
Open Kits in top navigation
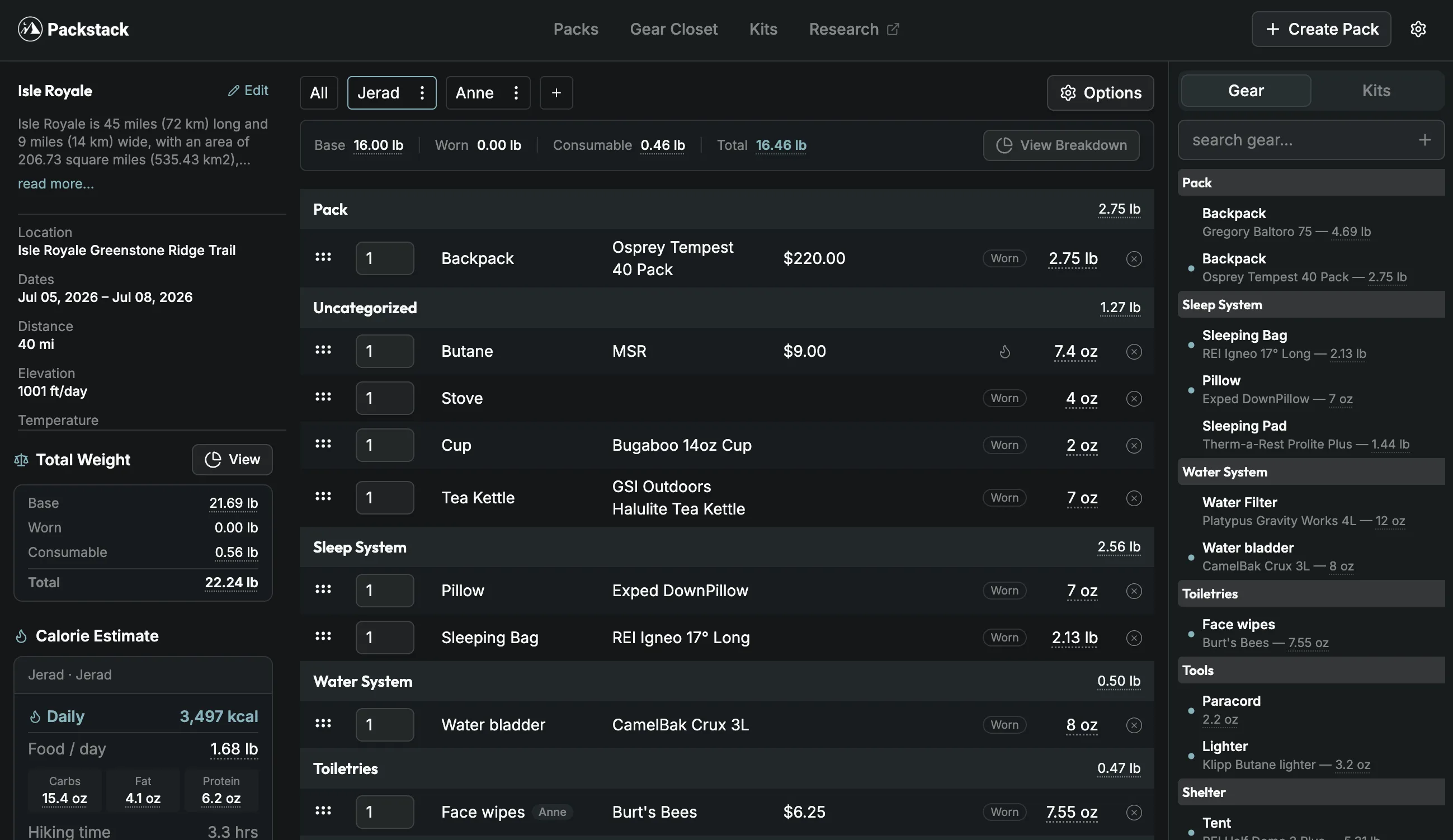763,29
